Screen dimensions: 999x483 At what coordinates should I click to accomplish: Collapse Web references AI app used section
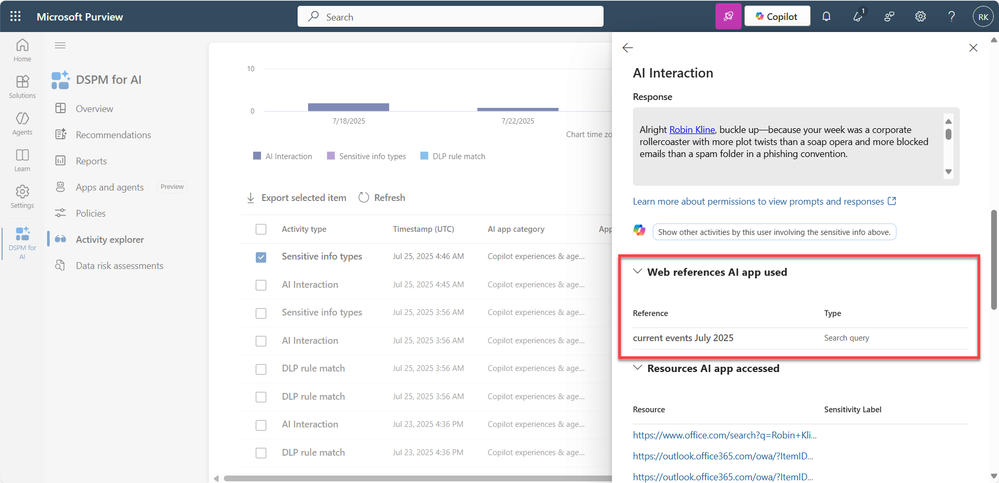pos(638,272)
